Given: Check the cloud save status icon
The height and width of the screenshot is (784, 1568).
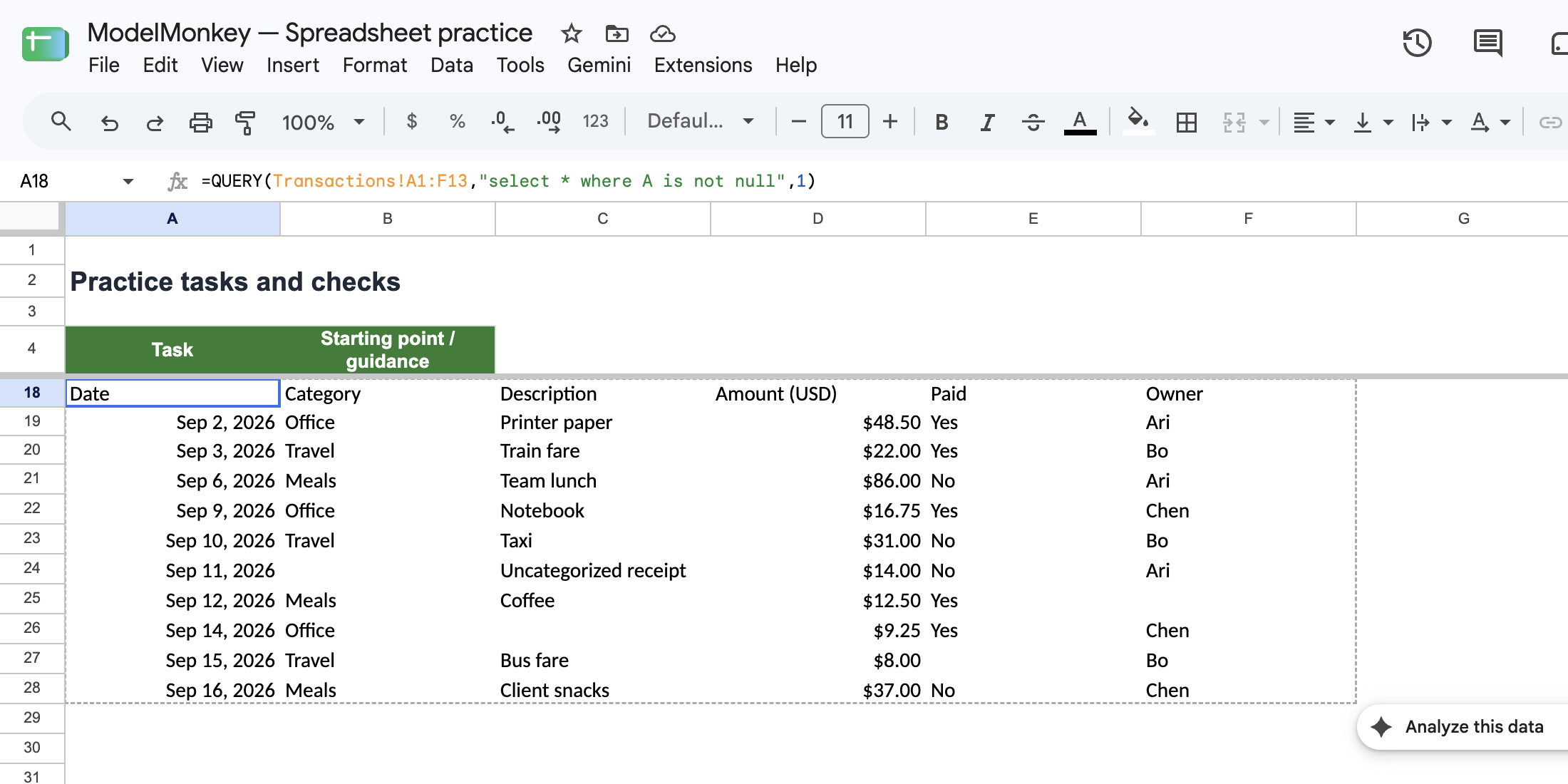Looking at the screenshot, I should (663, 33).
